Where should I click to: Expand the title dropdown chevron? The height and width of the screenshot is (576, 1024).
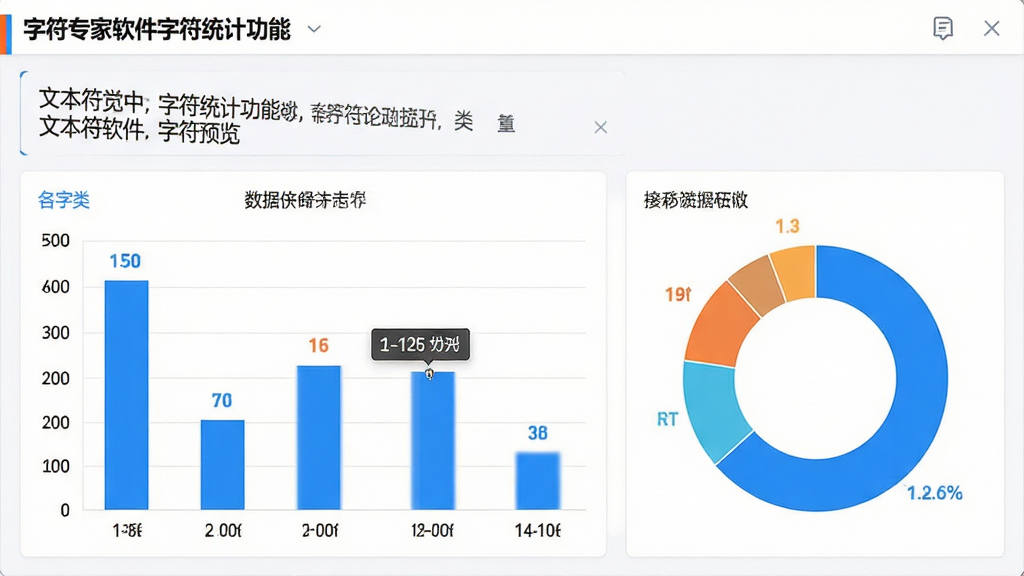tap(314, 29)
